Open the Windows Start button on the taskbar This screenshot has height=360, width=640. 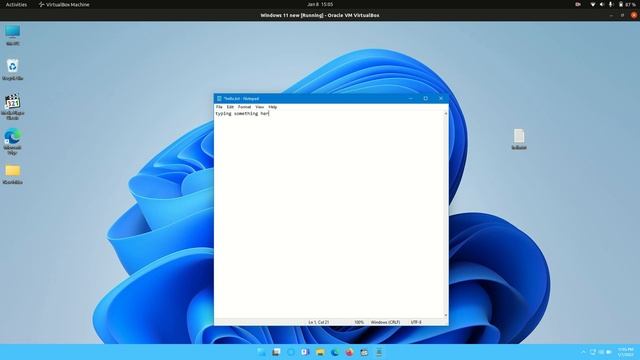(x=261, y=352)
